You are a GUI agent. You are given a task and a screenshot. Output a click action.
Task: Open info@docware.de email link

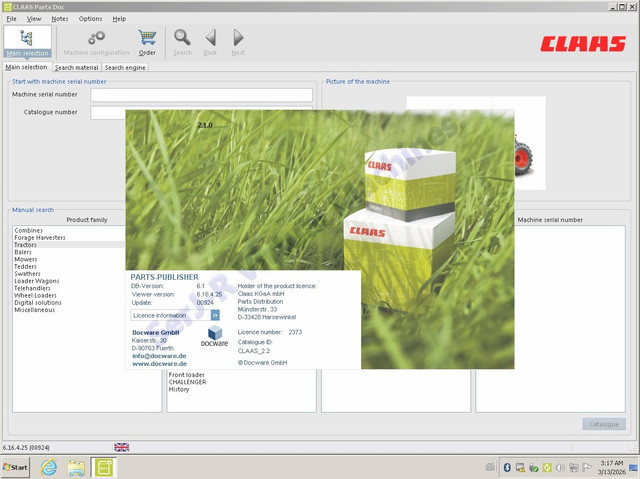(x=159, y=356)
